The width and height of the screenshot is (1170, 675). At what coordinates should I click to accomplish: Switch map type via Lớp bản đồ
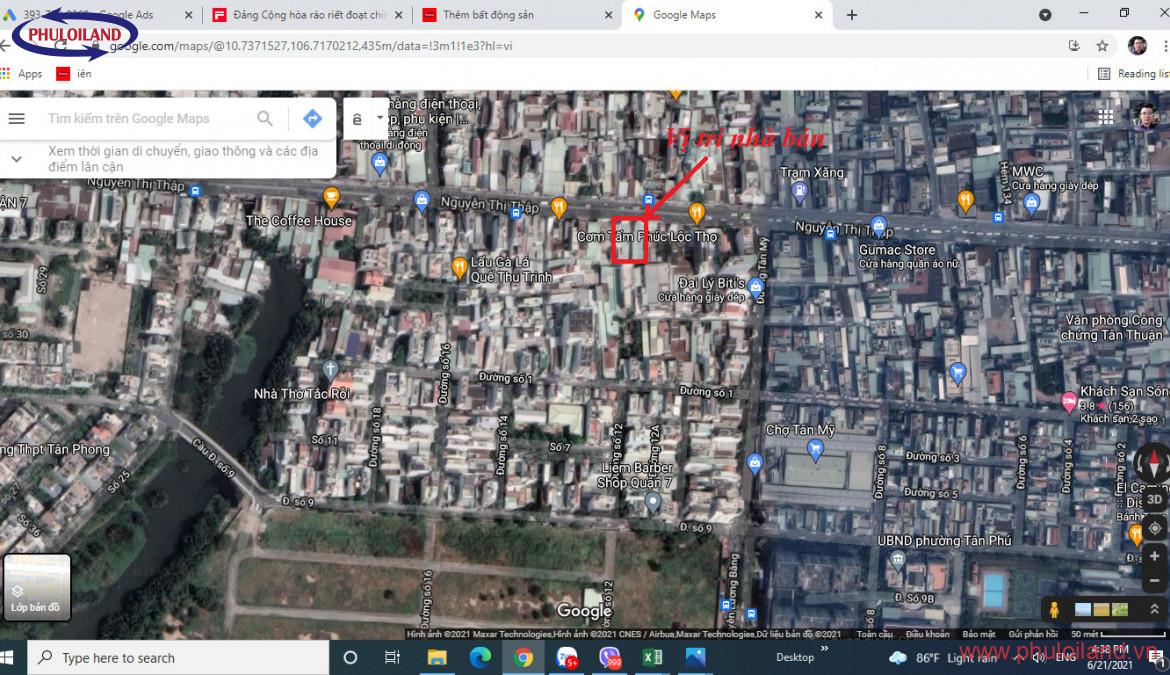[x=37, y=587]
